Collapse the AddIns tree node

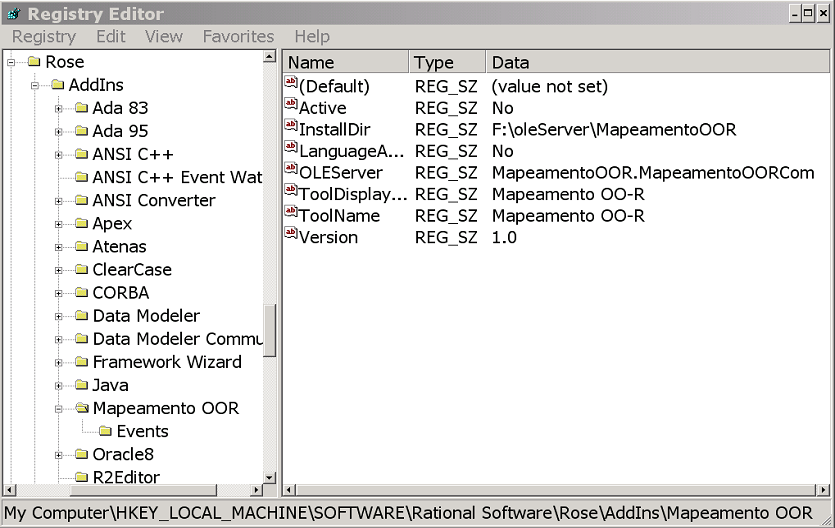pyautogui.click(x=35, y=85)
